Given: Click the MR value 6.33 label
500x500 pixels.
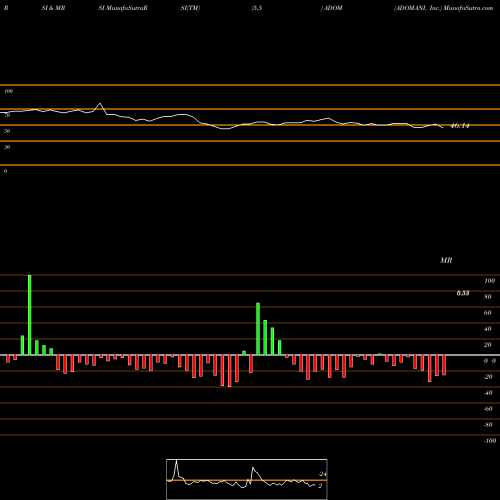Looking at the screenshot, I should [x=463, y=293].
